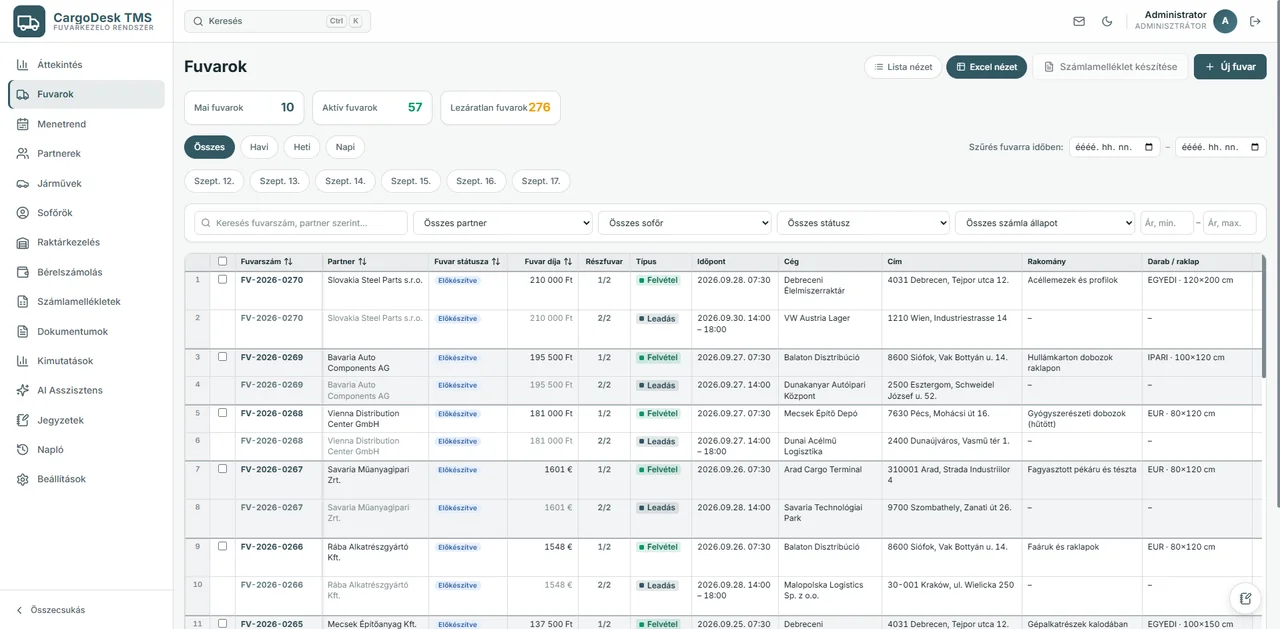
Task: Open the Összes sofőr dropdown
Action: pyautogui.click(x=685, y=223)
